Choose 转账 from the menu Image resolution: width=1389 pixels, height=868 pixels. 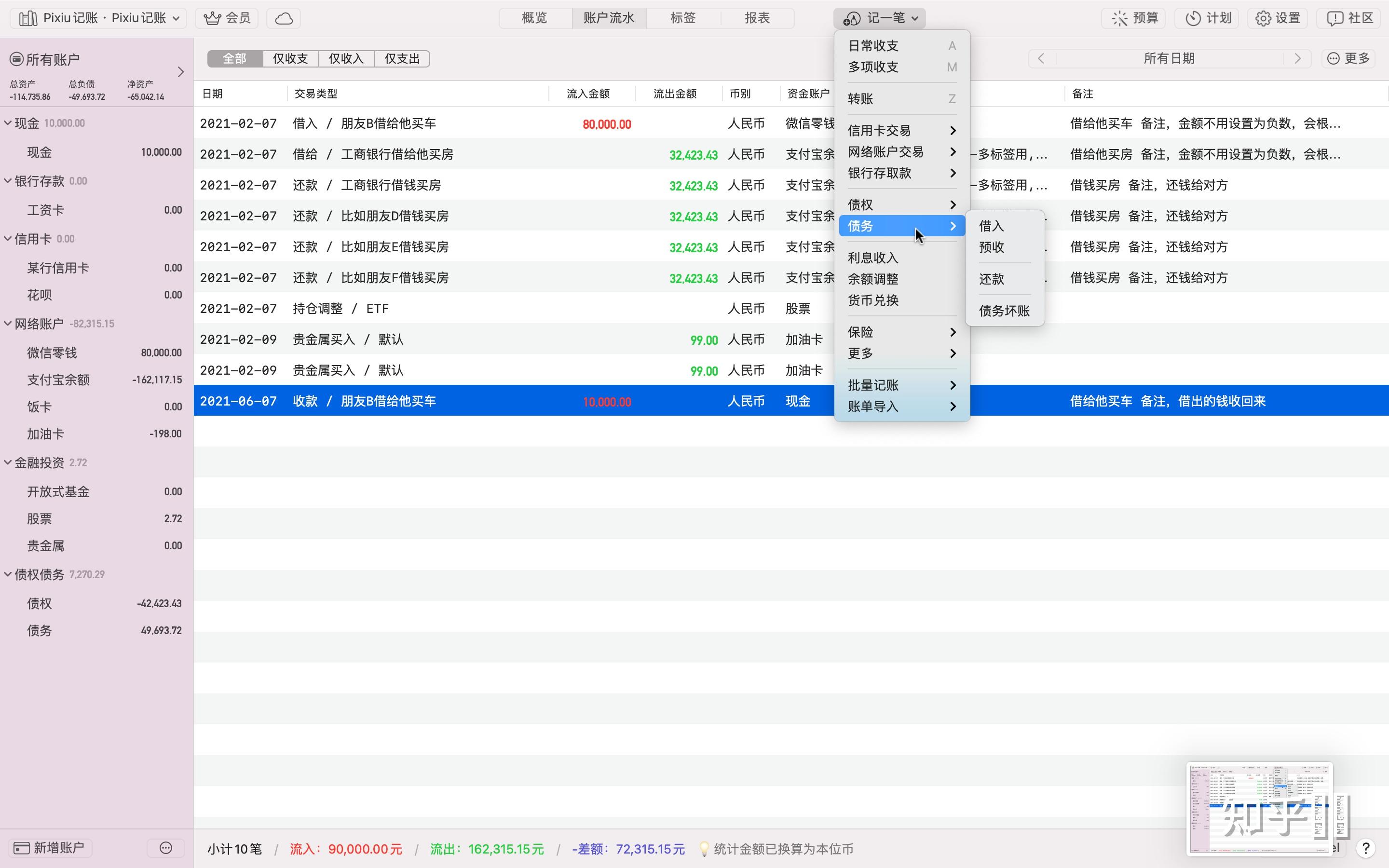click(x=902, y=99)
